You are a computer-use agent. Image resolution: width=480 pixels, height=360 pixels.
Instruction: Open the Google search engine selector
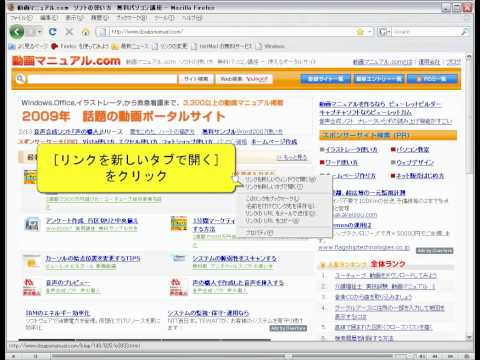coord(384,32)
